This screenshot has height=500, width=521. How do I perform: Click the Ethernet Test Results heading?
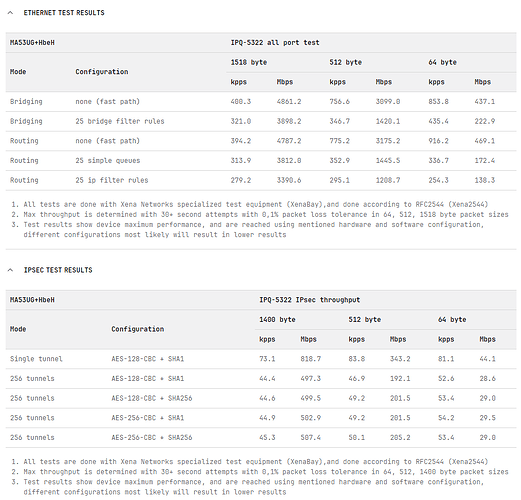[64, 13]
